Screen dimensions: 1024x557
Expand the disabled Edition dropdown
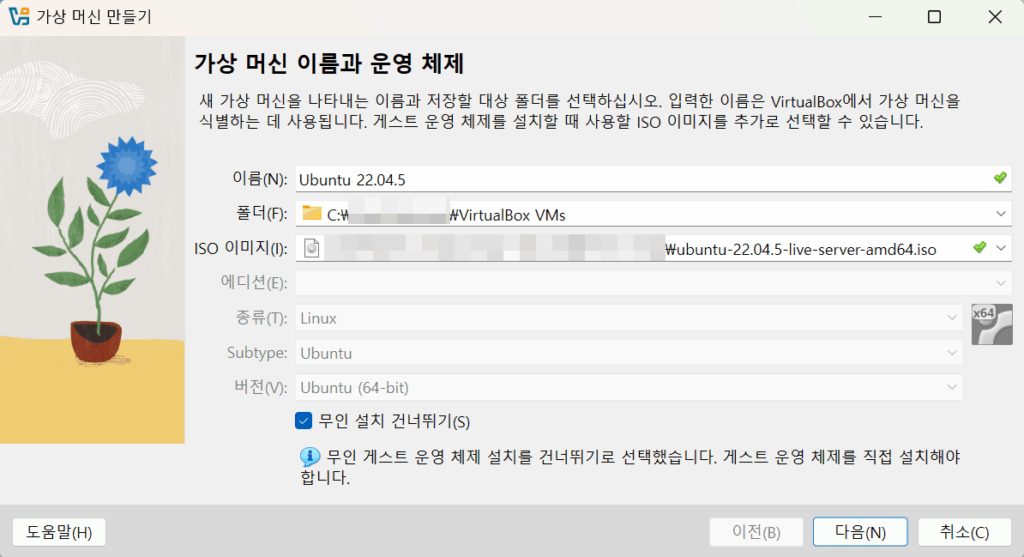(1000, 283)
